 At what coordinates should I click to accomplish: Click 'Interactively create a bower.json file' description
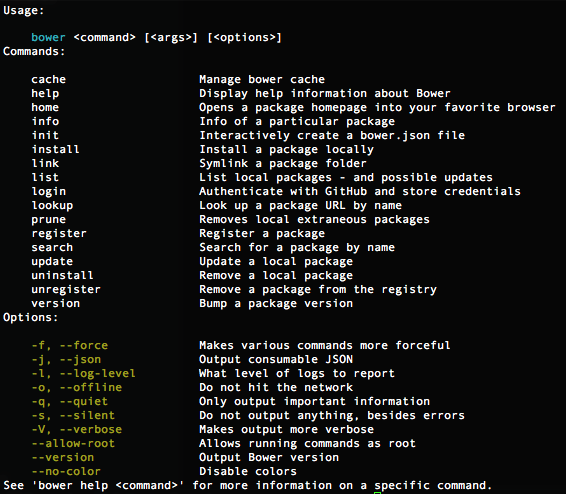tap(332, 136)
